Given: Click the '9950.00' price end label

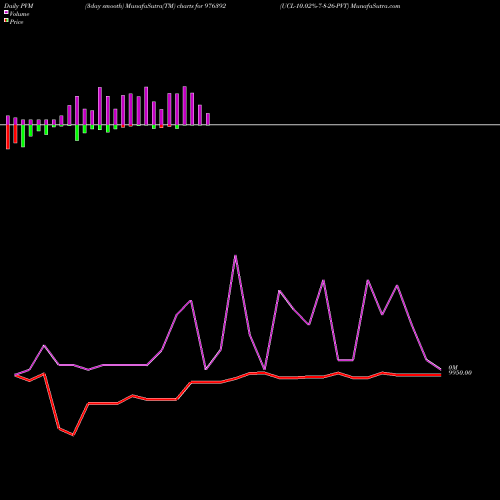Looking at the screenshot, I should coord(460,373).
